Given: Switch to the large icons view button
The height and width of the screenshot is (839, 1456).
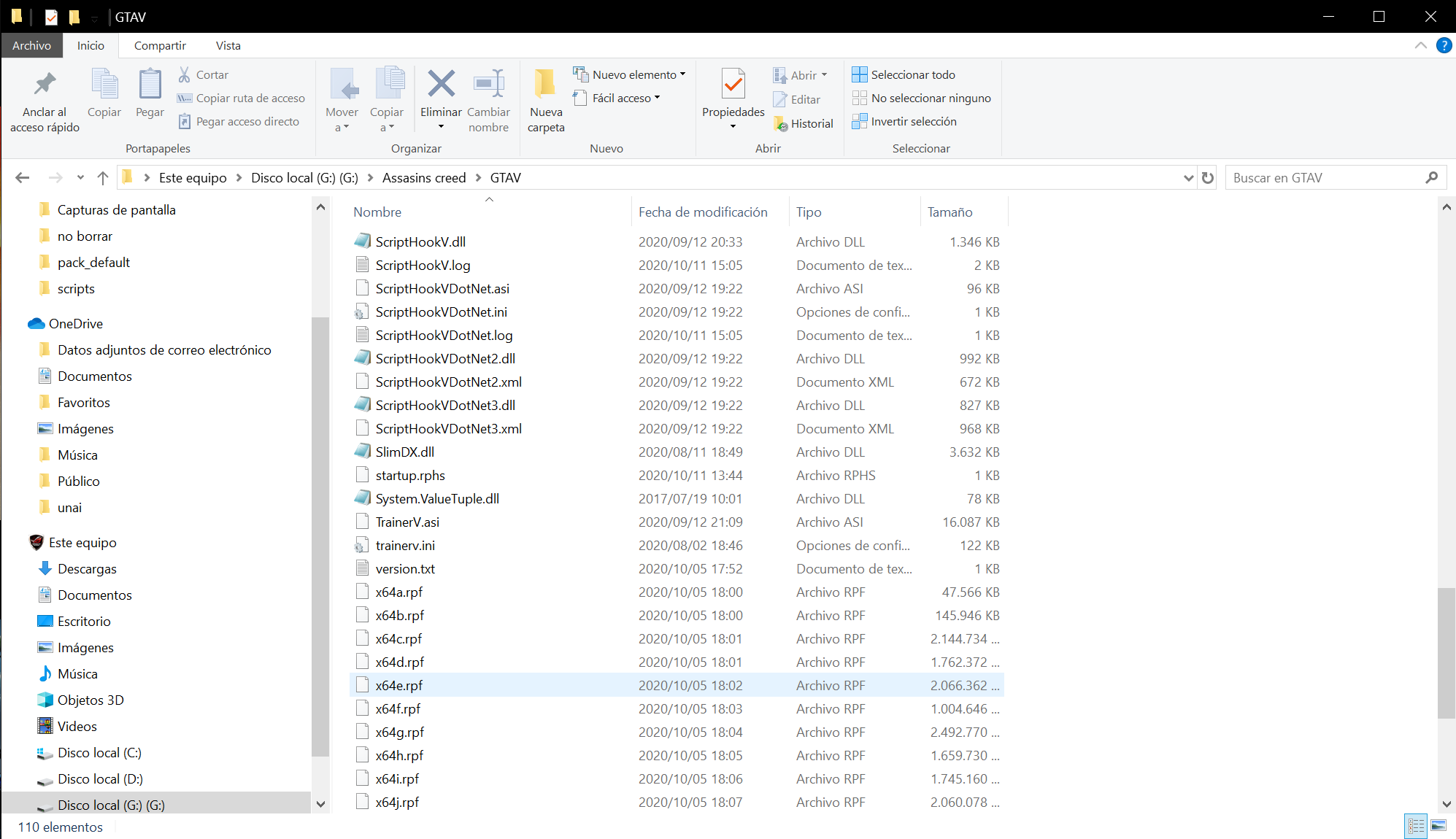Looking at the screenshot, I should pyautogui.click(x=1438, y=826).
